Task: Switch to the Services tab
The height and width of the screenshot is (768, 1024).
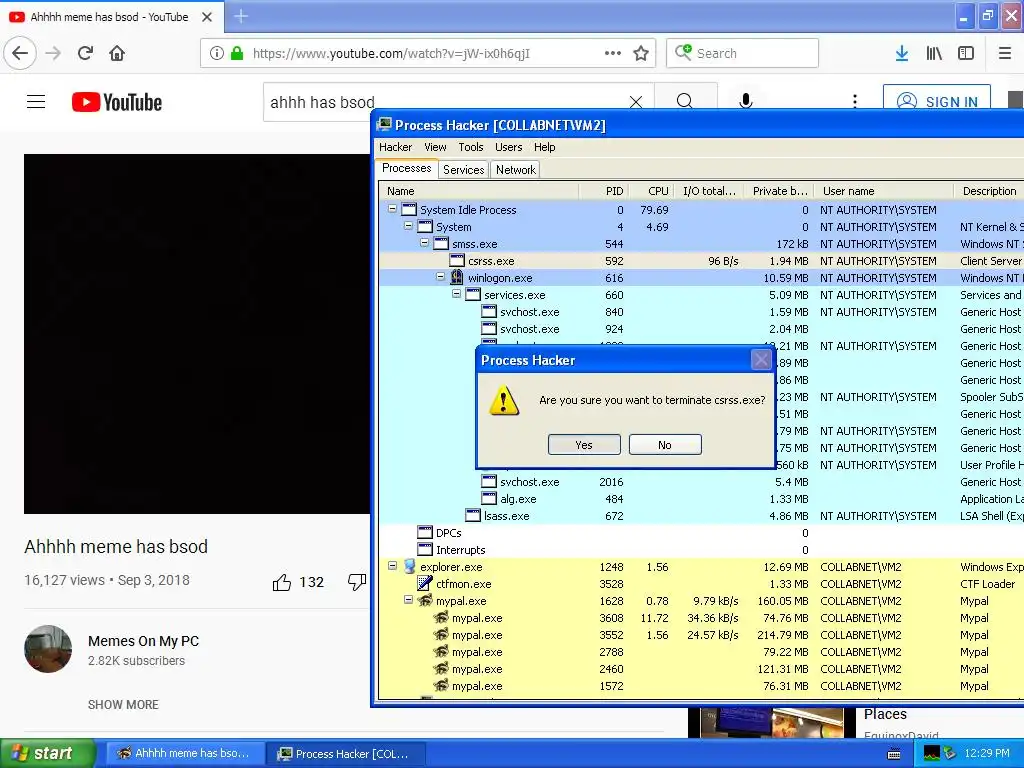Action: [x=464, y=170]
